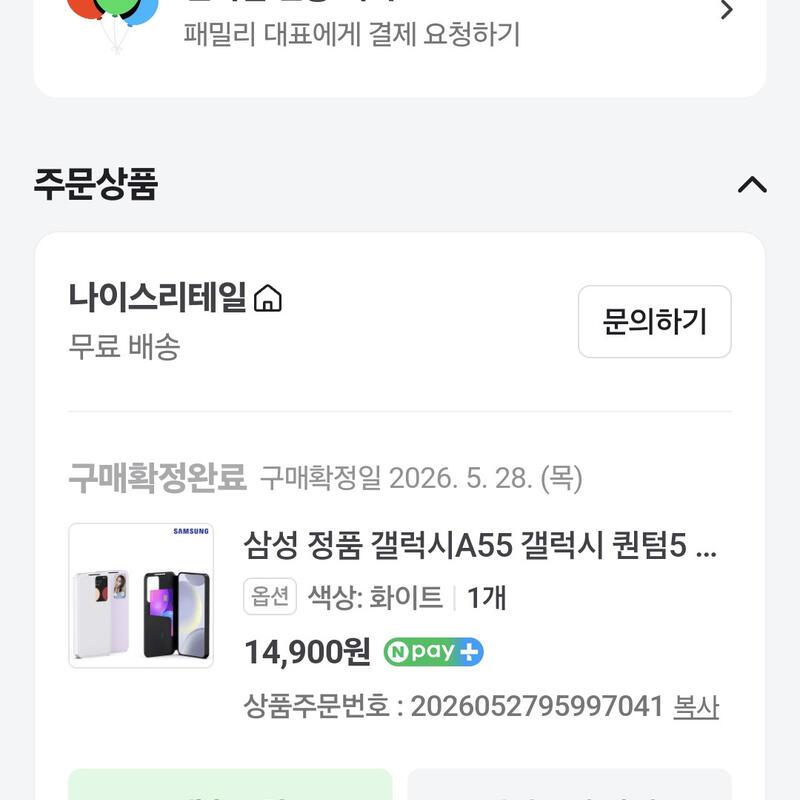The image size is (800, 800).
Task: Open the Samsung phone case product thumbnail
Action: click(141, 595)
